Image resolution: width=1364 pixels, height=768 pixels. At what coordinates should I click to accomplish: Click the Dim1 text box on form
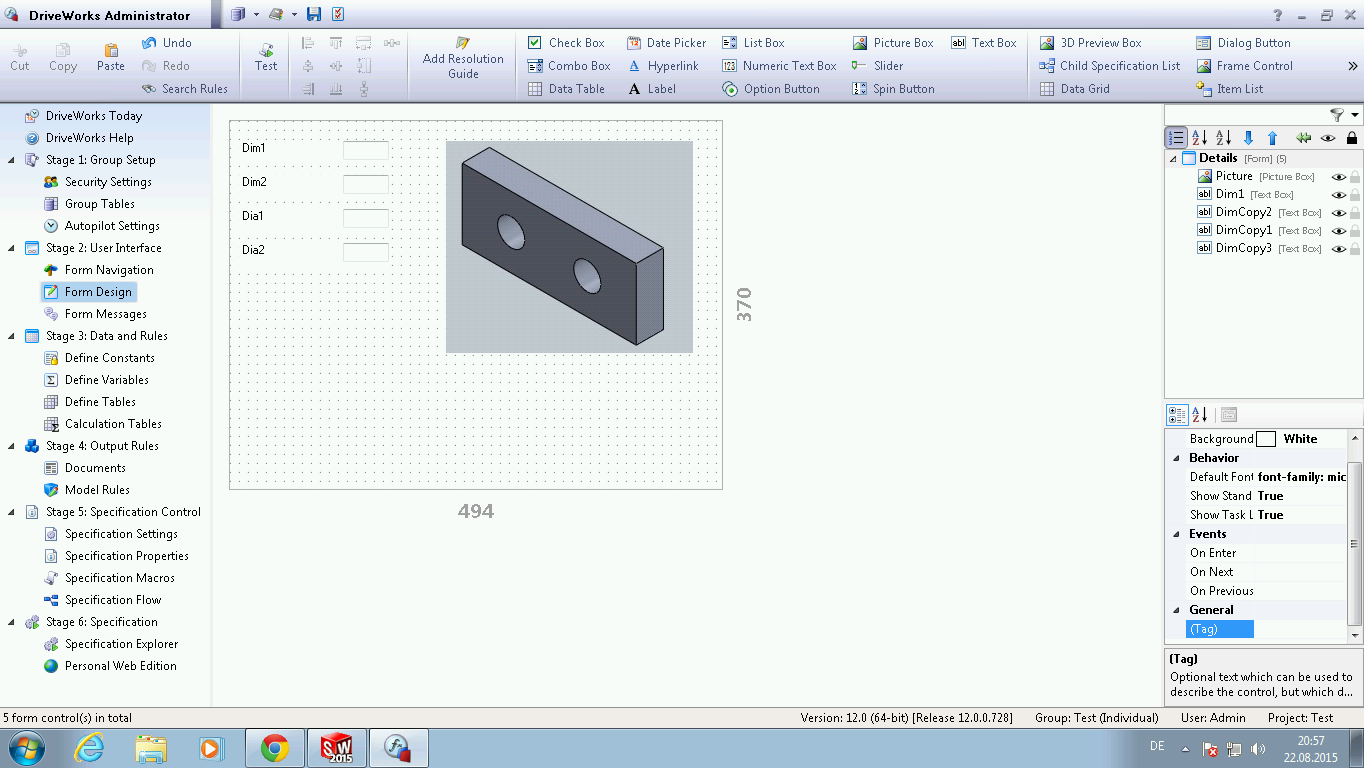point(366,150)
